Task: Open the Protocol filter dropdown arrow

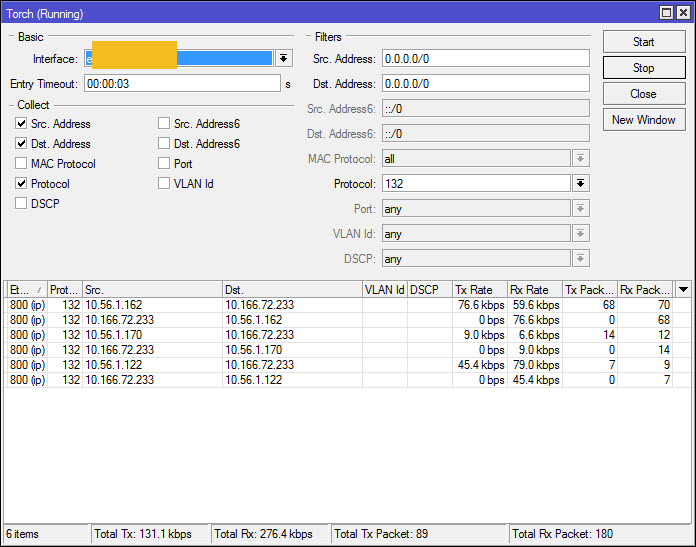Action: tap(581, 183)
